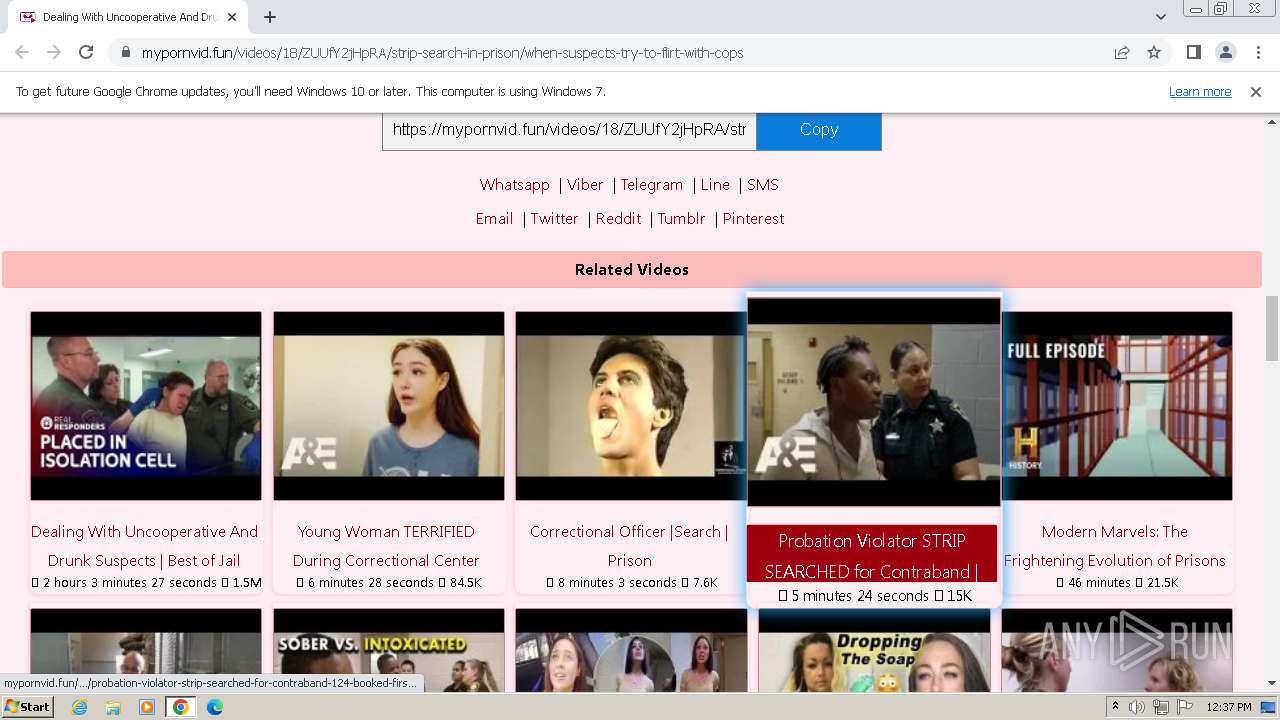
Task: Open the Modern Marvels Full Episode thumbnail
Action: (1117, 406)
